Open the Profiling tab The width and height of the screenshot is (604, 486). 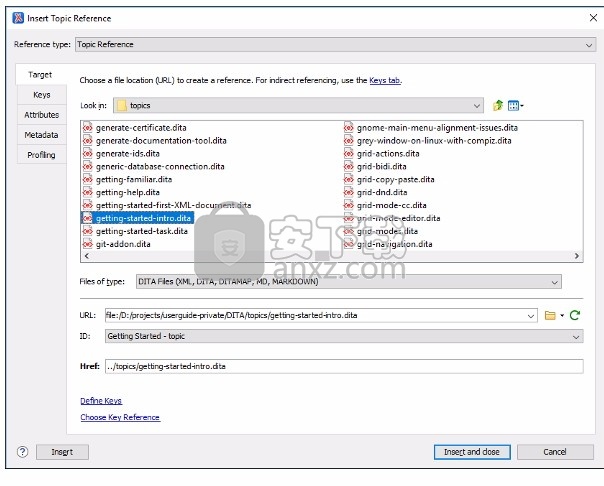click(42, 155)
